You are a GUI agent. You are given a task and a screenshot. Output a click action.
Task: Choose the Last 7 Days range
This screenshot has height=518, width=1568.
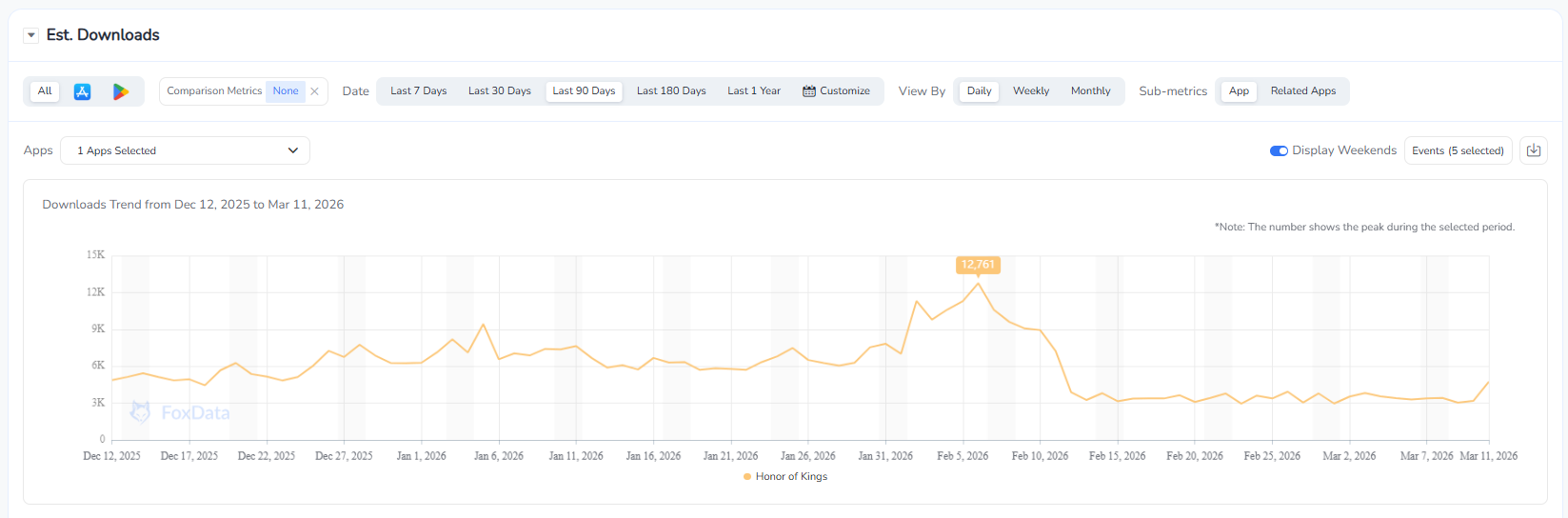pos(418,91)
